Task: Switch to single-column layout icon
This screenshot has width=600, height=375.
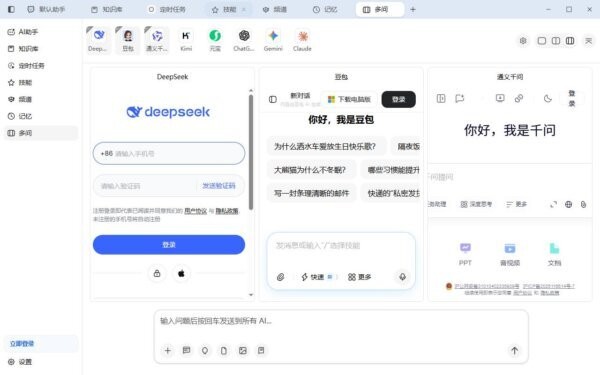Action: (x=541, y=41)
